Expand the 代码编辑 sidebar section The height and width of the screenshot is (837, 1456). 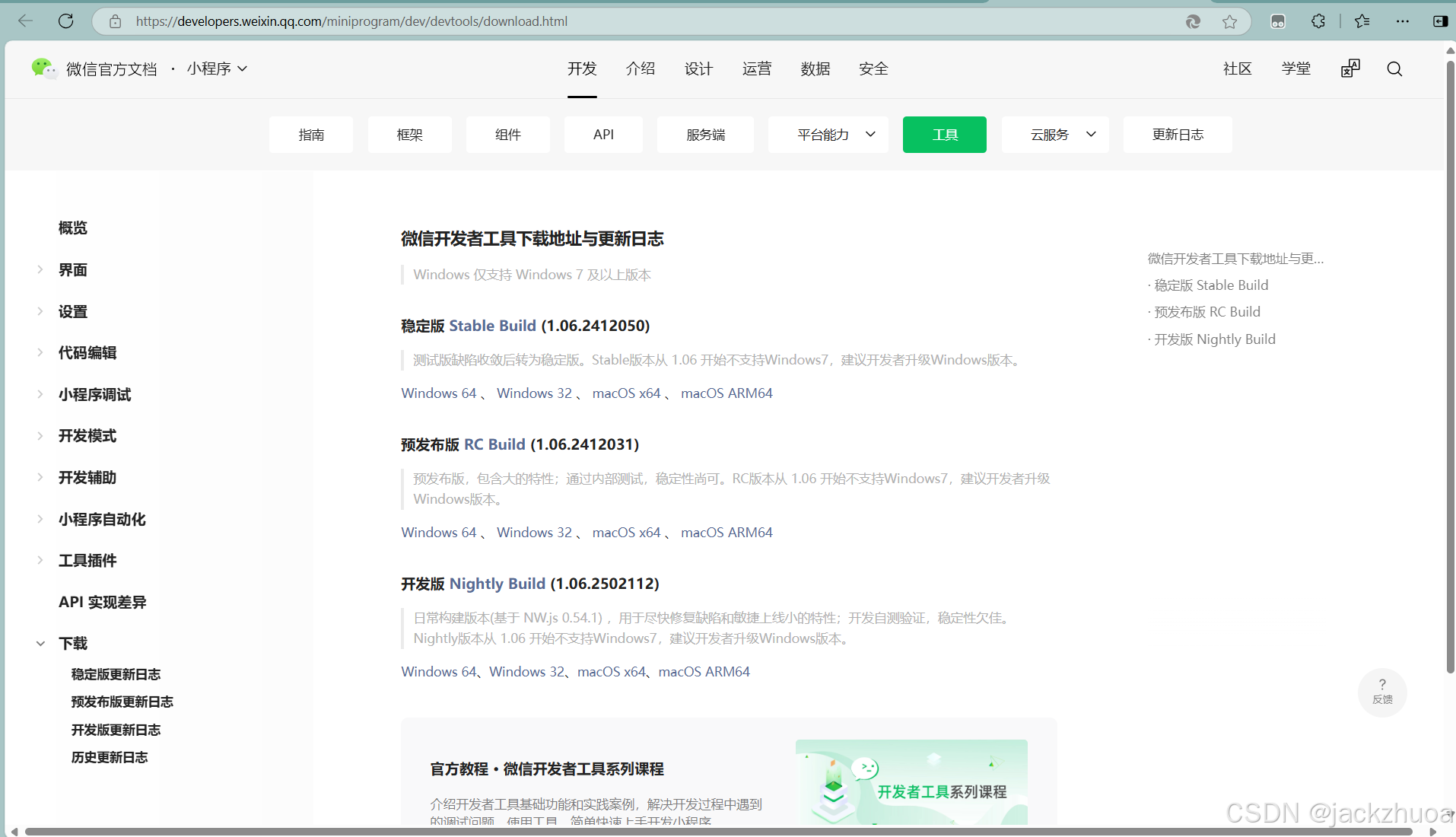tap(40, 352)
